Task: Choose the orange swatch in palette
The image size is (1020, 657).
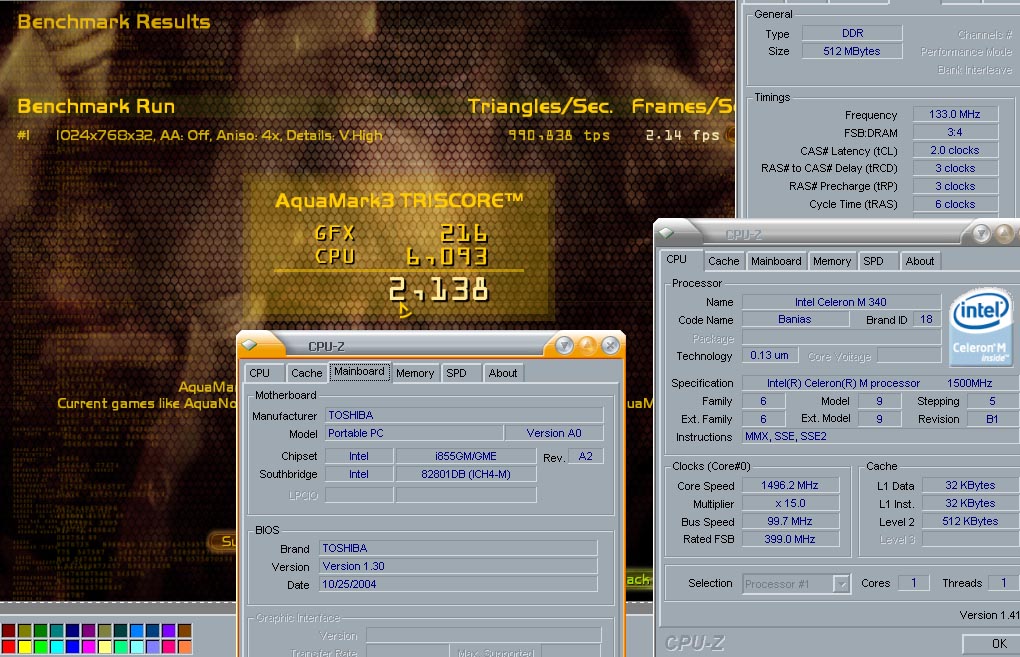Action: [185, 647]
